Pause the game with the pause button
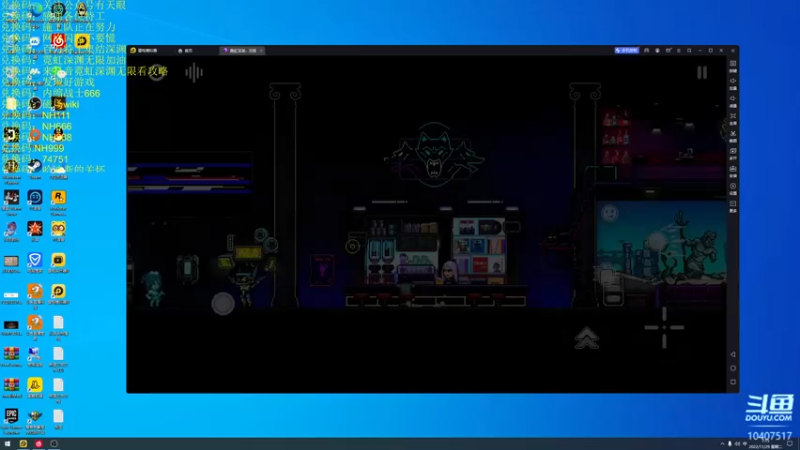 [702, 72]
